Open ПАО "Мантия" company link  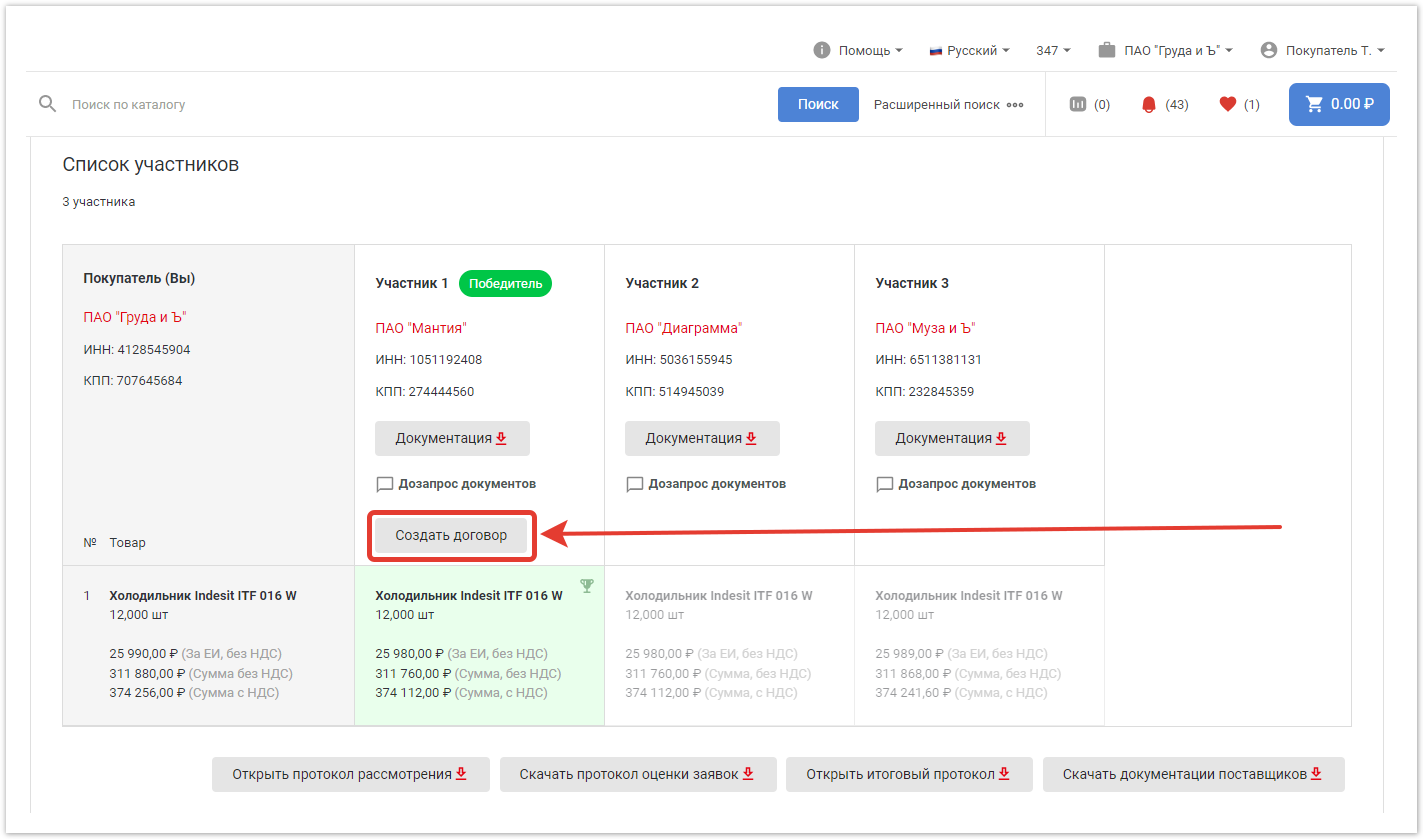421,328
